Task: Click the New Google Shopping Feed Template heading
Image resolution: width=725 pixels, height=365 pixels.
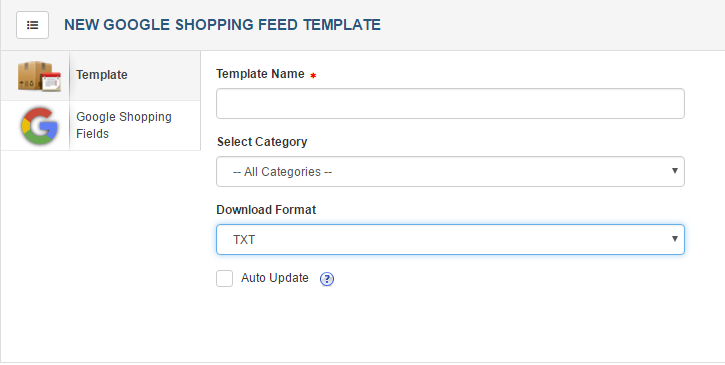Action: click(222, 25)
